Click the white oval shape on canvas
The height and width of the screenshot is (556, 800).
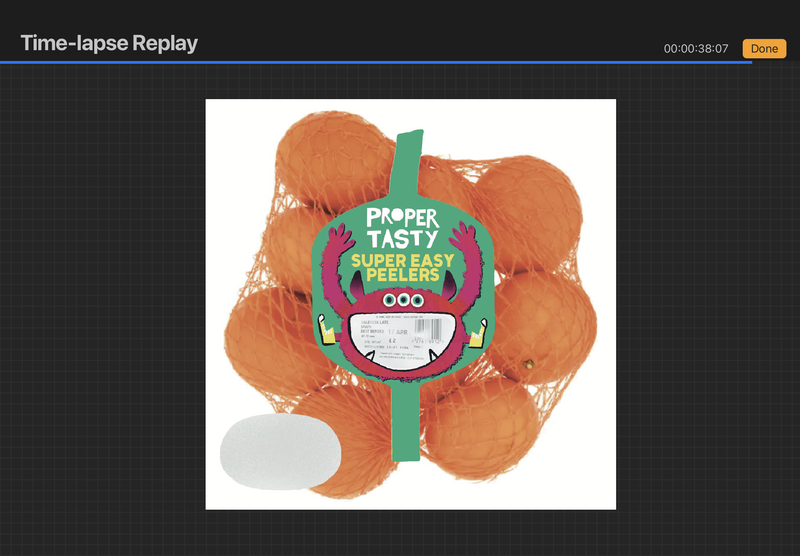coord(280,449)
